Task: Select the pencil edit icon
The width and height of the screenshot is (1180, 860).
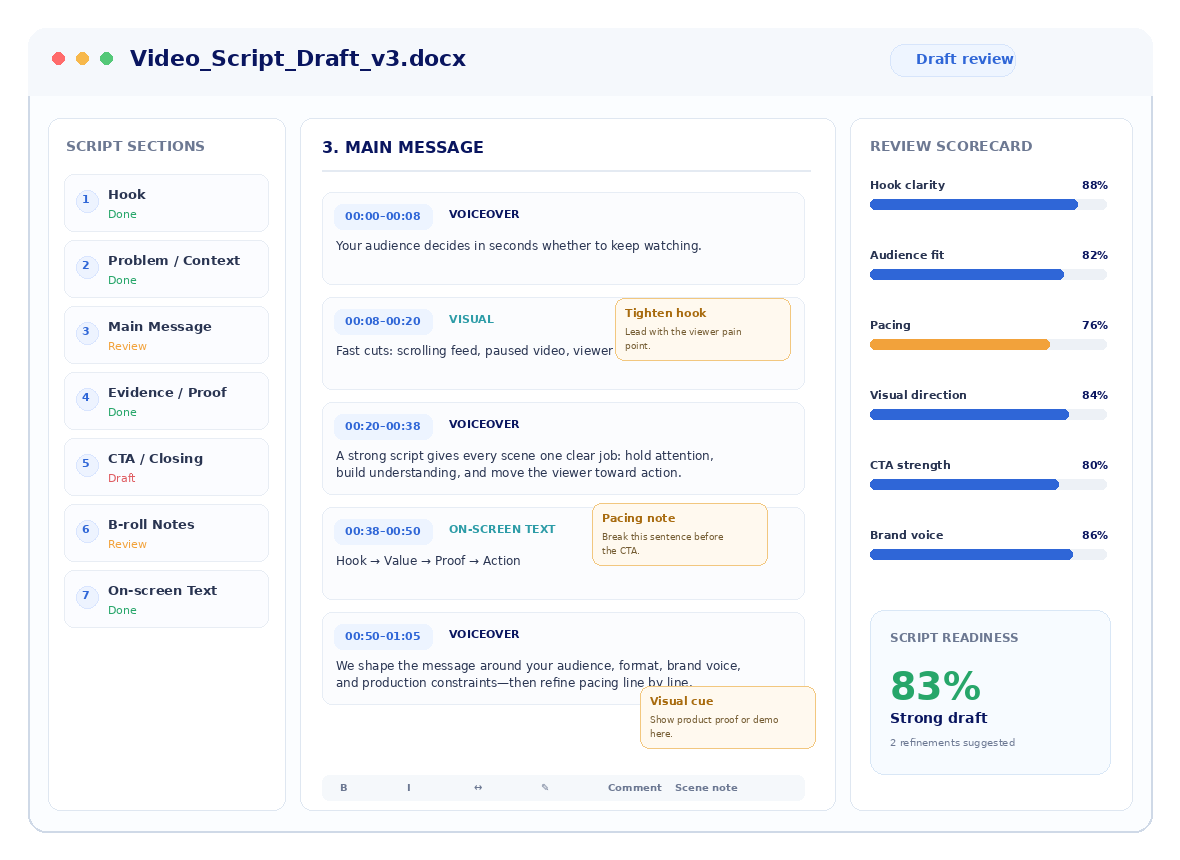Action: pyautogui.click(x=545, y=788)
